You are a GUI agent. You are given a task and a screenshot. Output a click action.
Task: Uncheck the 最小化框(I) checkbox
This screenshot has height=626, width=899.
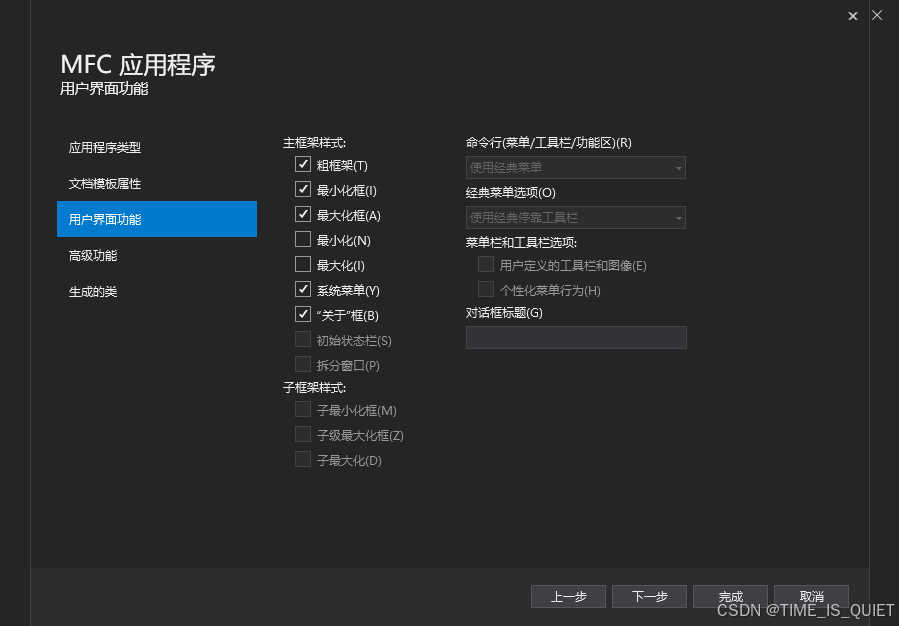tap(303, 189)
